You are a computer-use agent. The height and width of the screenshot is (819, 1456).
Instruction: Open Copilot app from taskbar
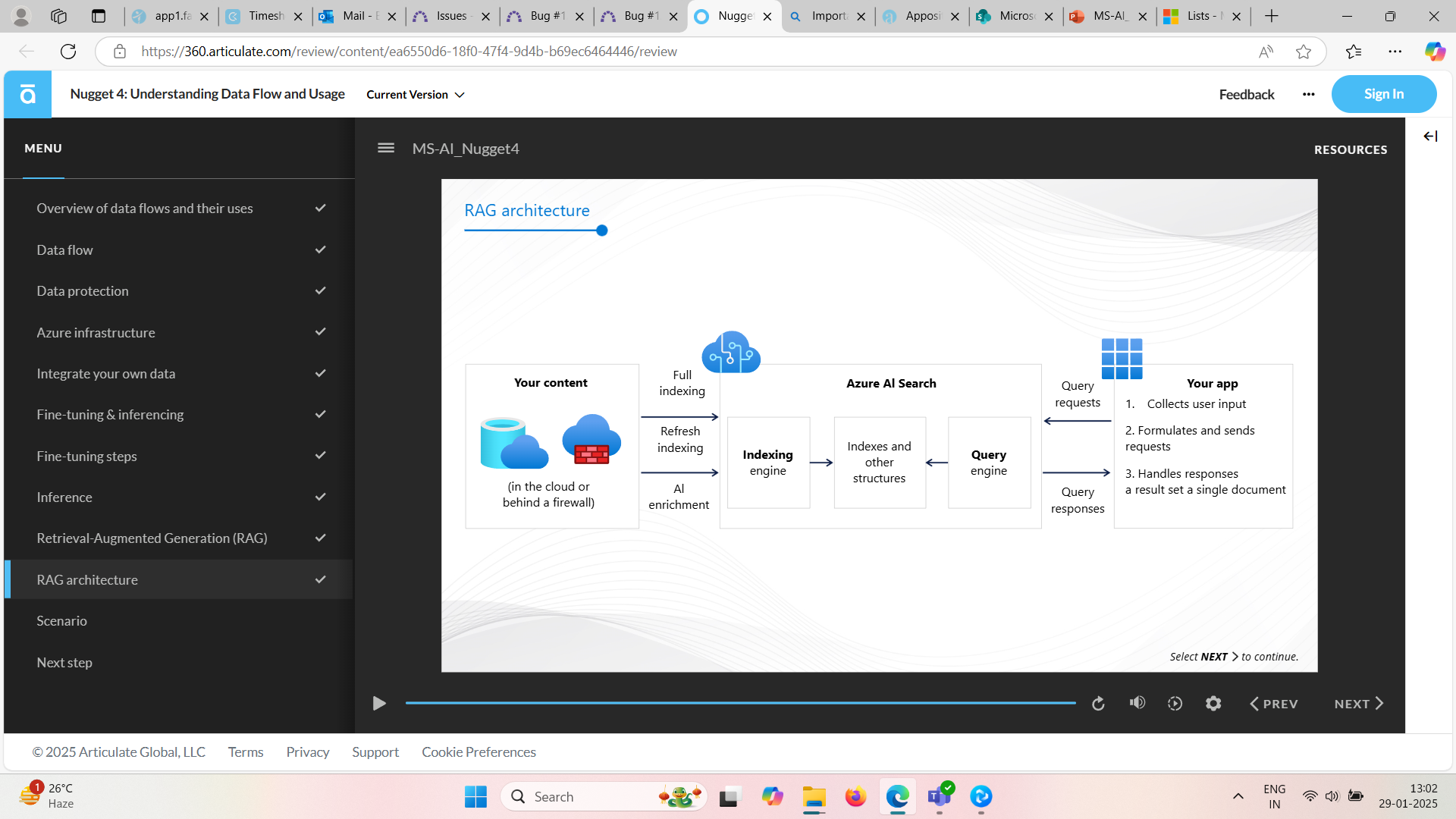point(772,796)
